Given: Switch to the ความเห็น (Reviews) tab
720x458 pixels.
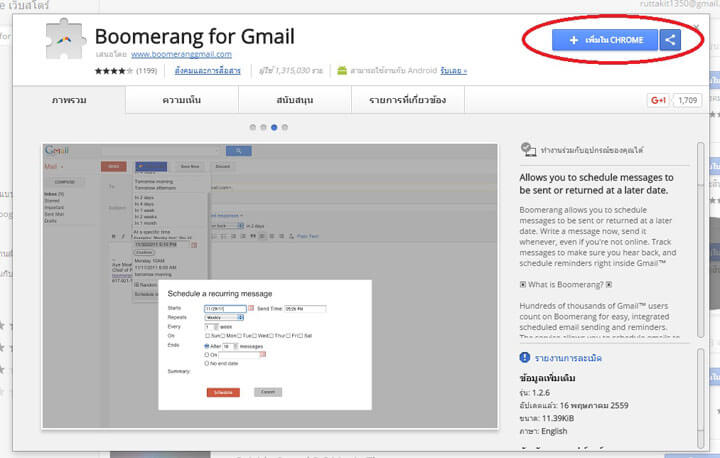Looking at the screenshot, I should coord(183,100).
